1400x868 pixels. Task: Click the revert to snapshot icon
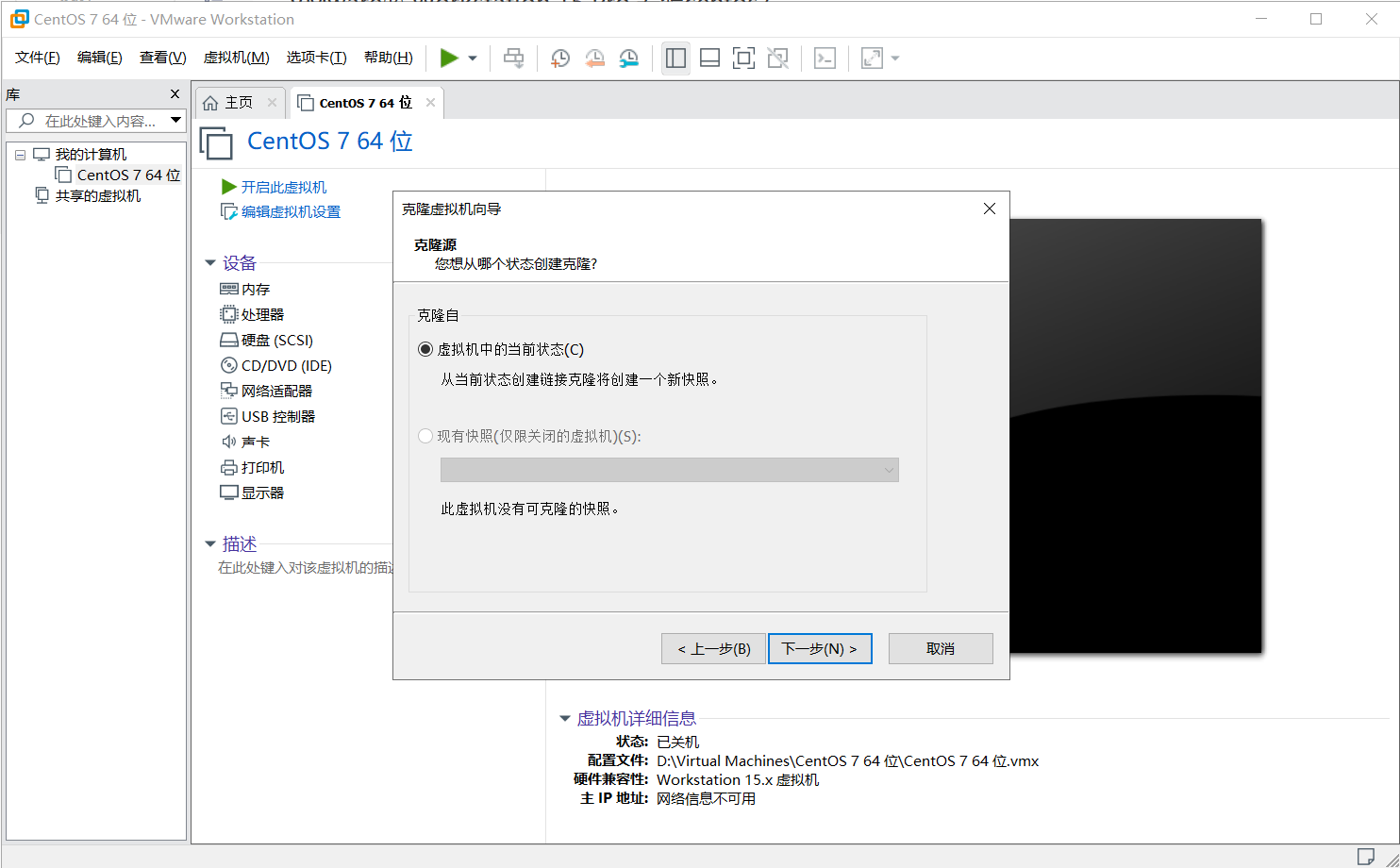pos(594,58)
